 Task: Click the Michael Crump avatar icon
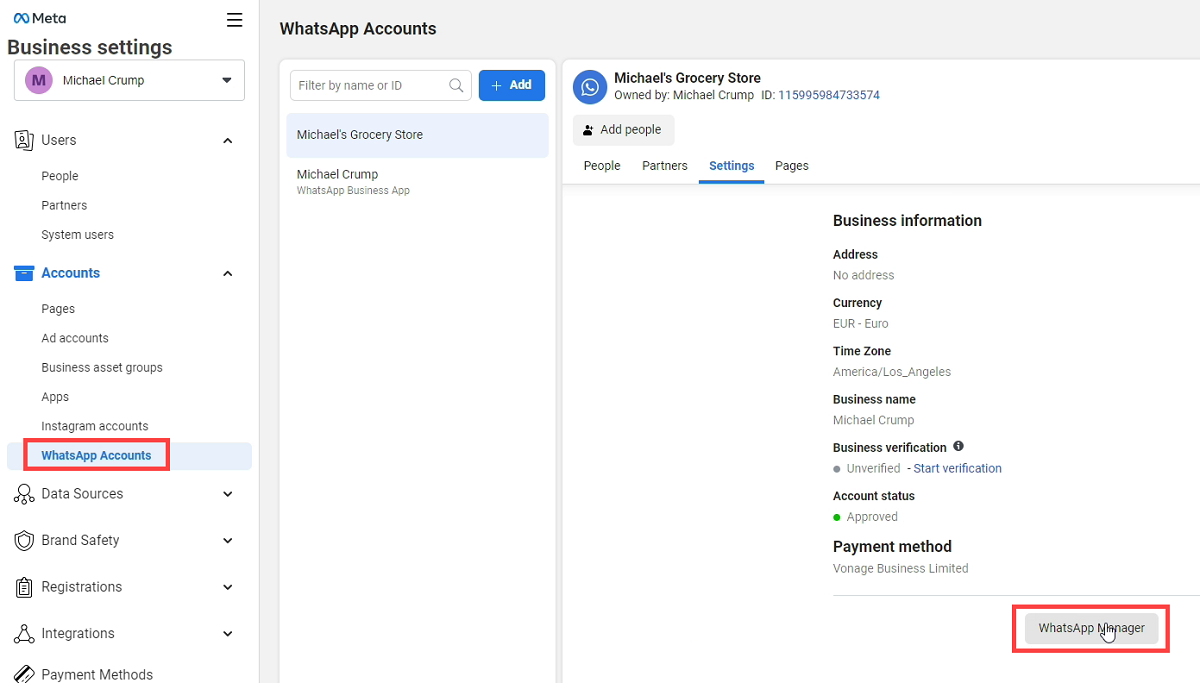point(38,80)
